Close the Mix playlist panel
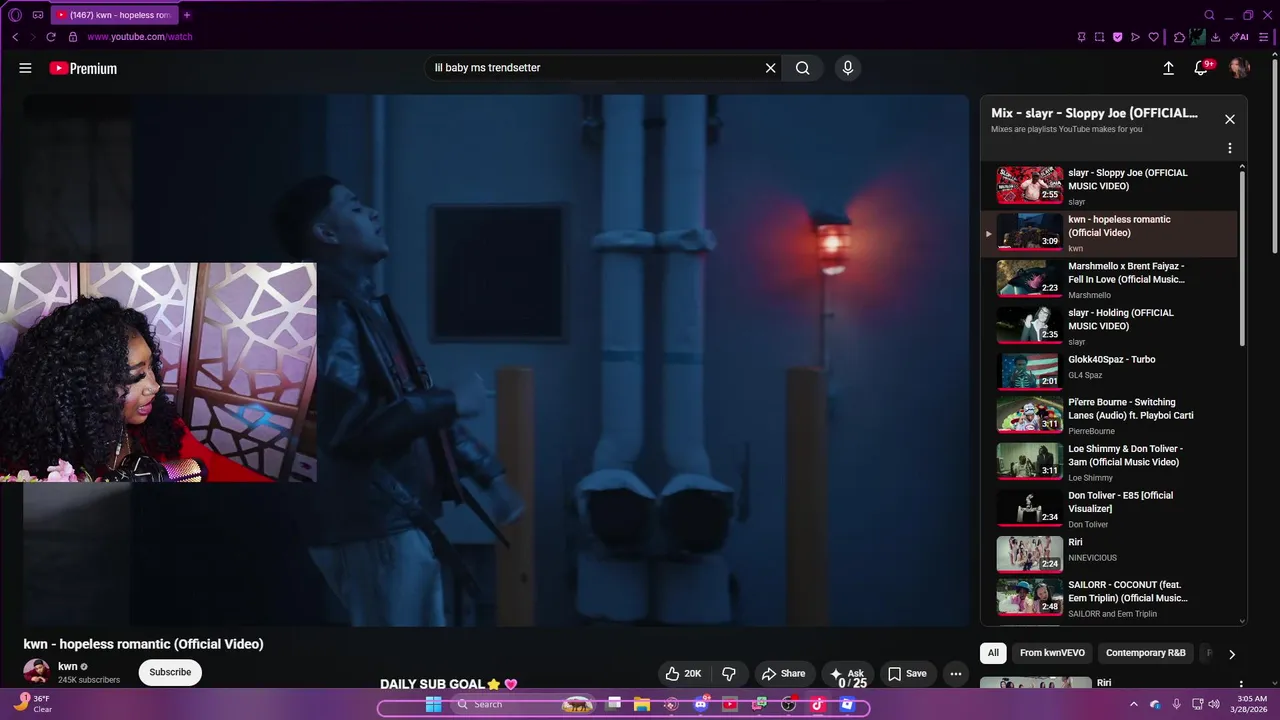 click(1229, 119)
